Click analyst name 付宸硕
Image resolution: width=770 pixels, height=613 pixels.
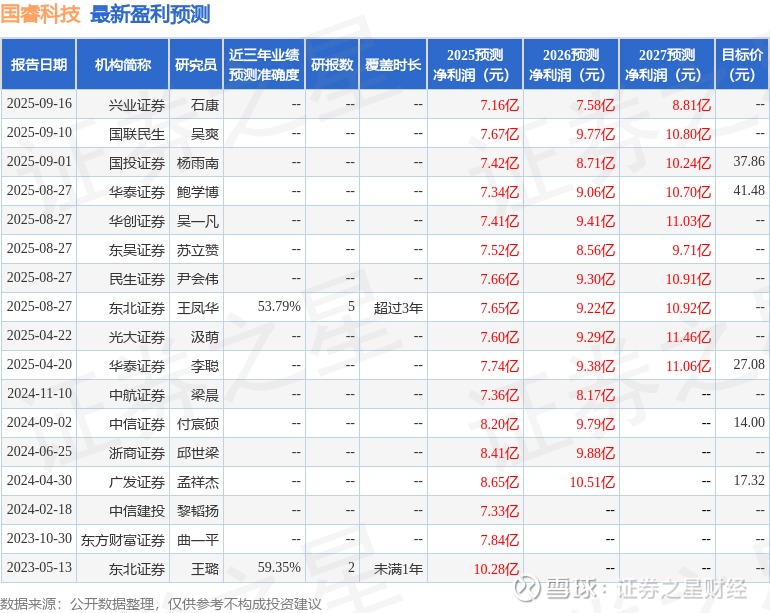pos(197,424)
